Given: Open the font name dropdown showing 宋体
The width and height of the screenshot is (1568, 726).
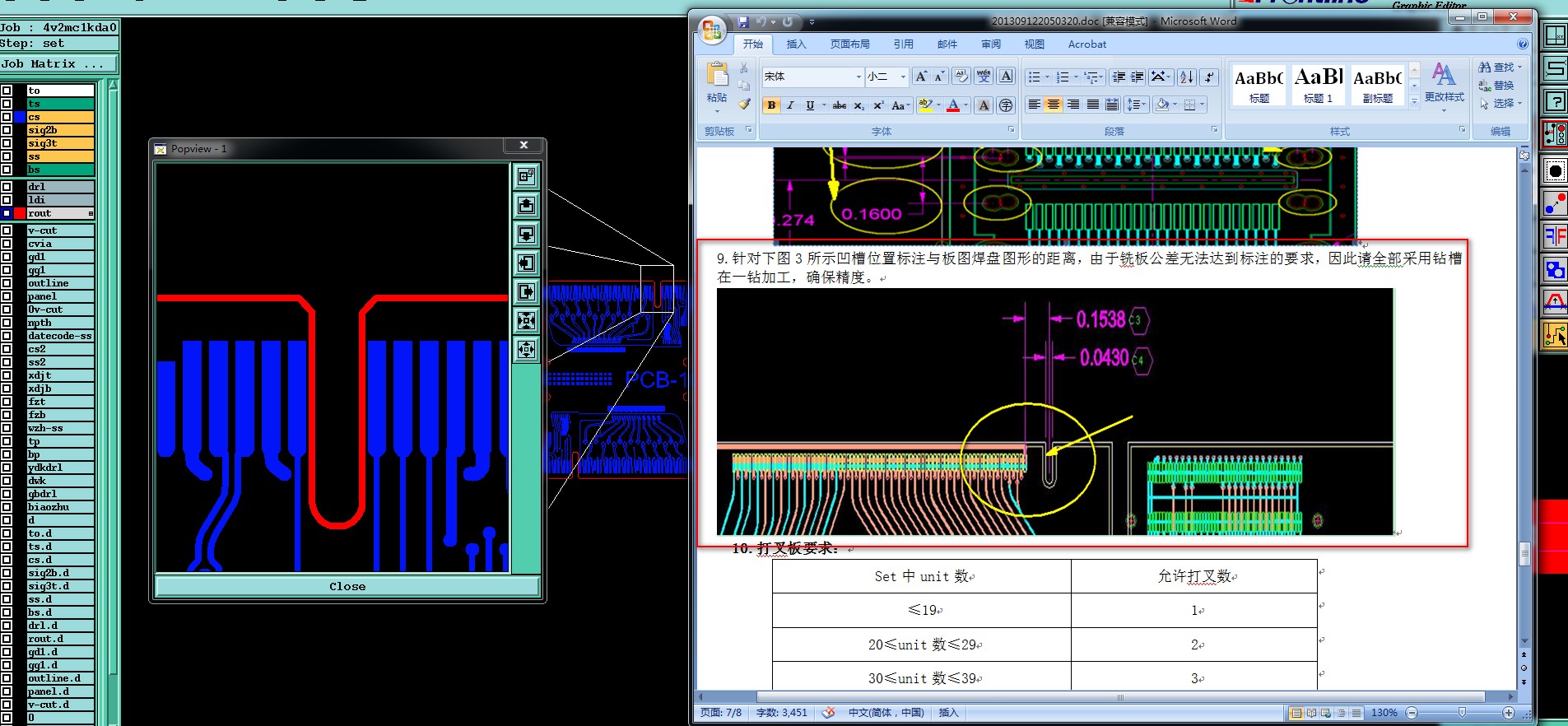Looking at the screenshot, I should (858, 77).
